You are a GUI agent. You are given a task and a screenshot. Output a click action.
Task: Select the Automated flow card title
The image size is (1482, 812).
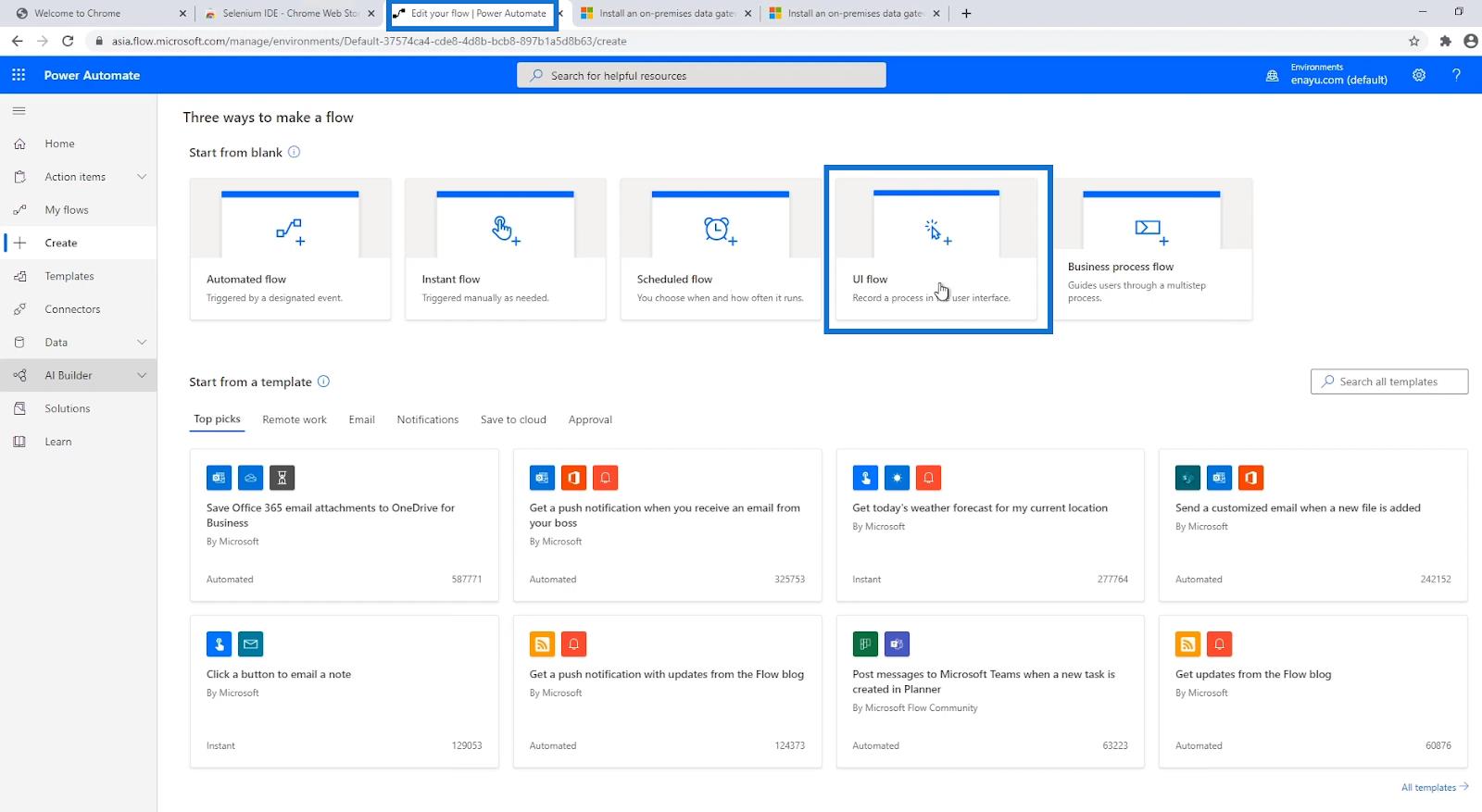pyautogui.click(x=246, y=279)
